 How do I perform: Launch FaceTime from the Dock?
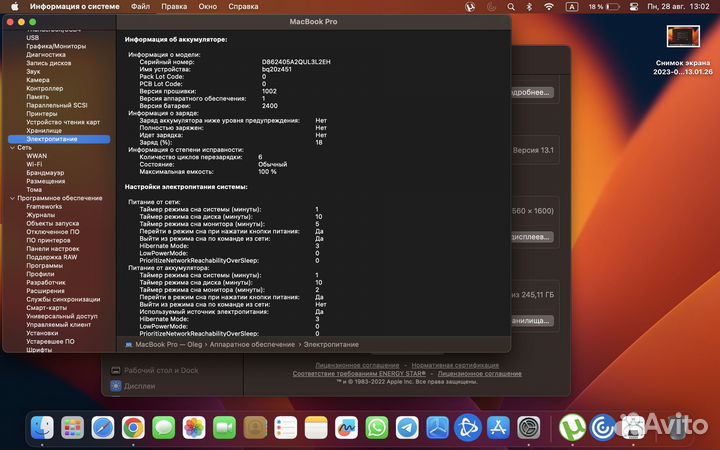[x=224, y=428]
